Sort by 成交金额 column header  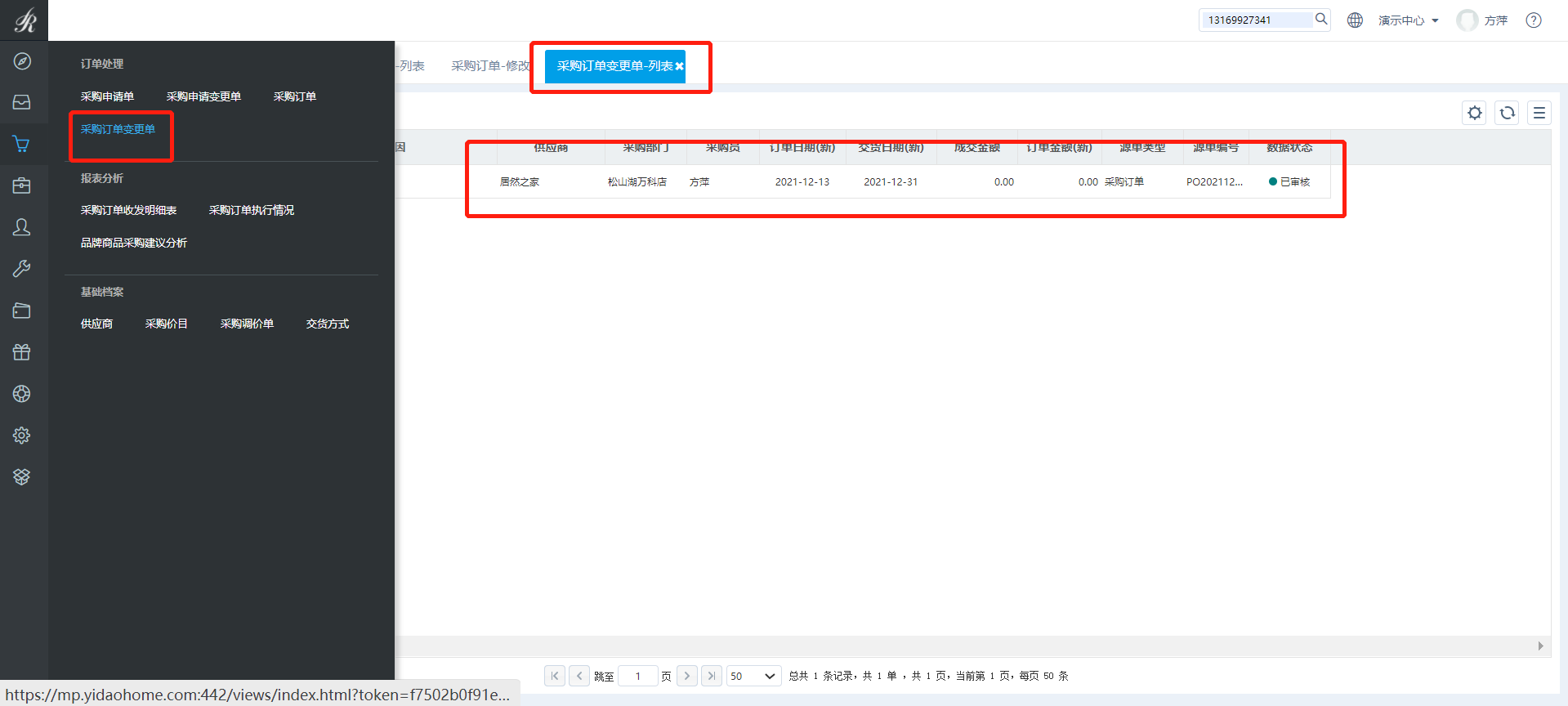pos(977,148)
